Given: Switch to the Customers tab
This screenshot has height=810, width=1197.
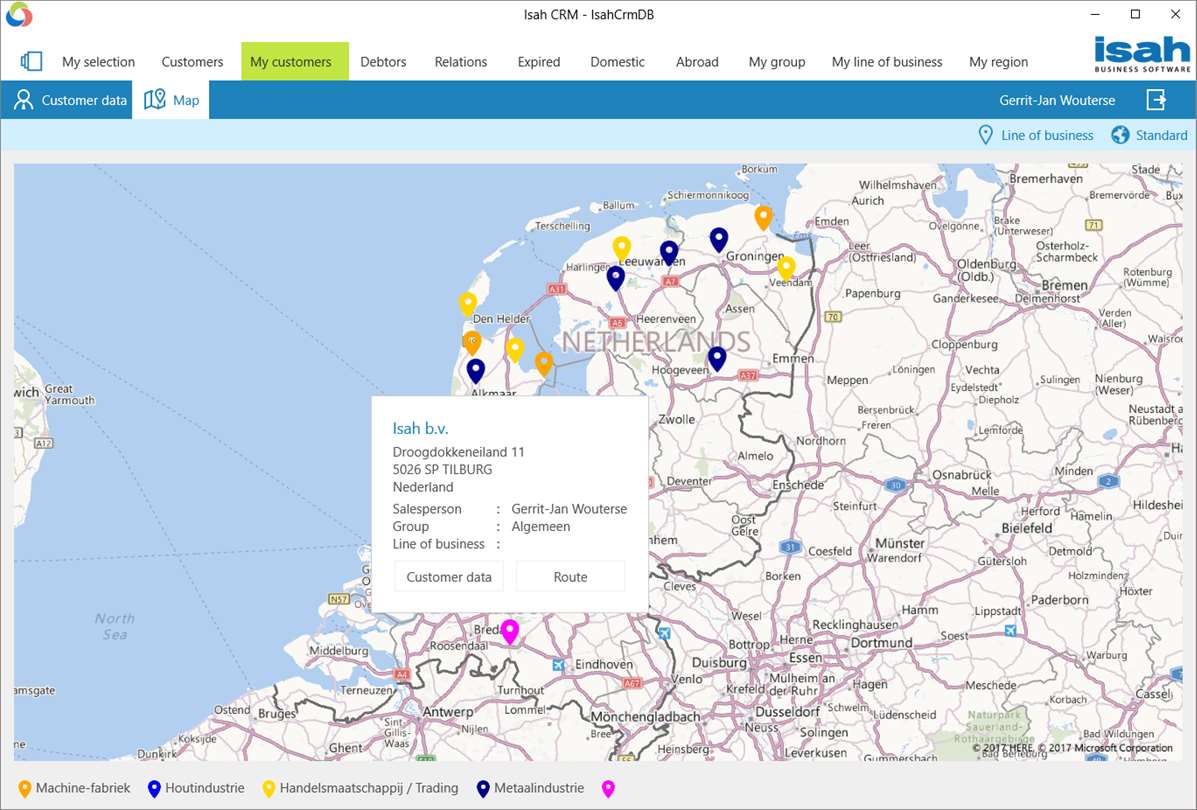Looking at the screenshot, I should click(x=192, y=62).
